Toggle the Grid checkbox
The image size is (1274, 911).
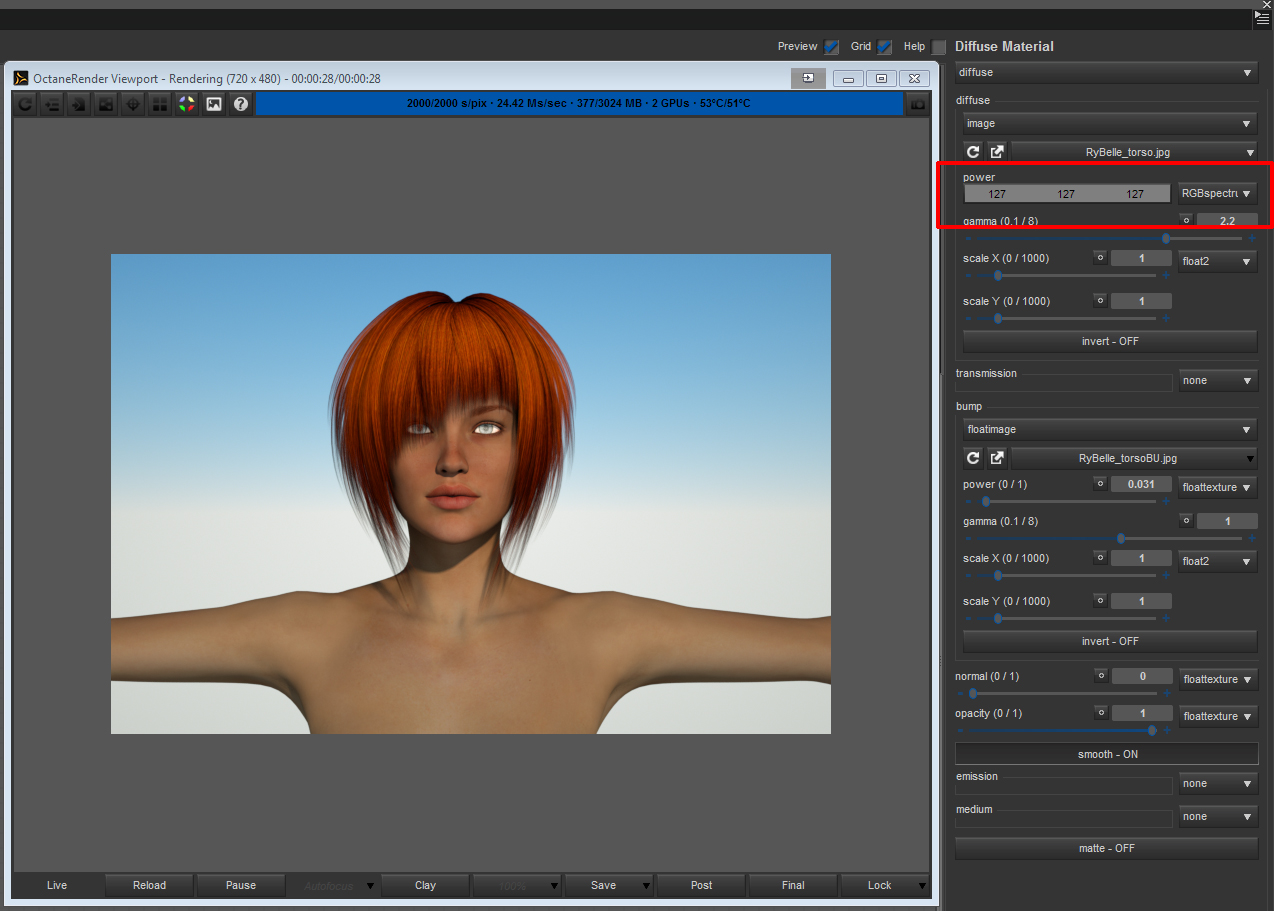click(884, 47)
